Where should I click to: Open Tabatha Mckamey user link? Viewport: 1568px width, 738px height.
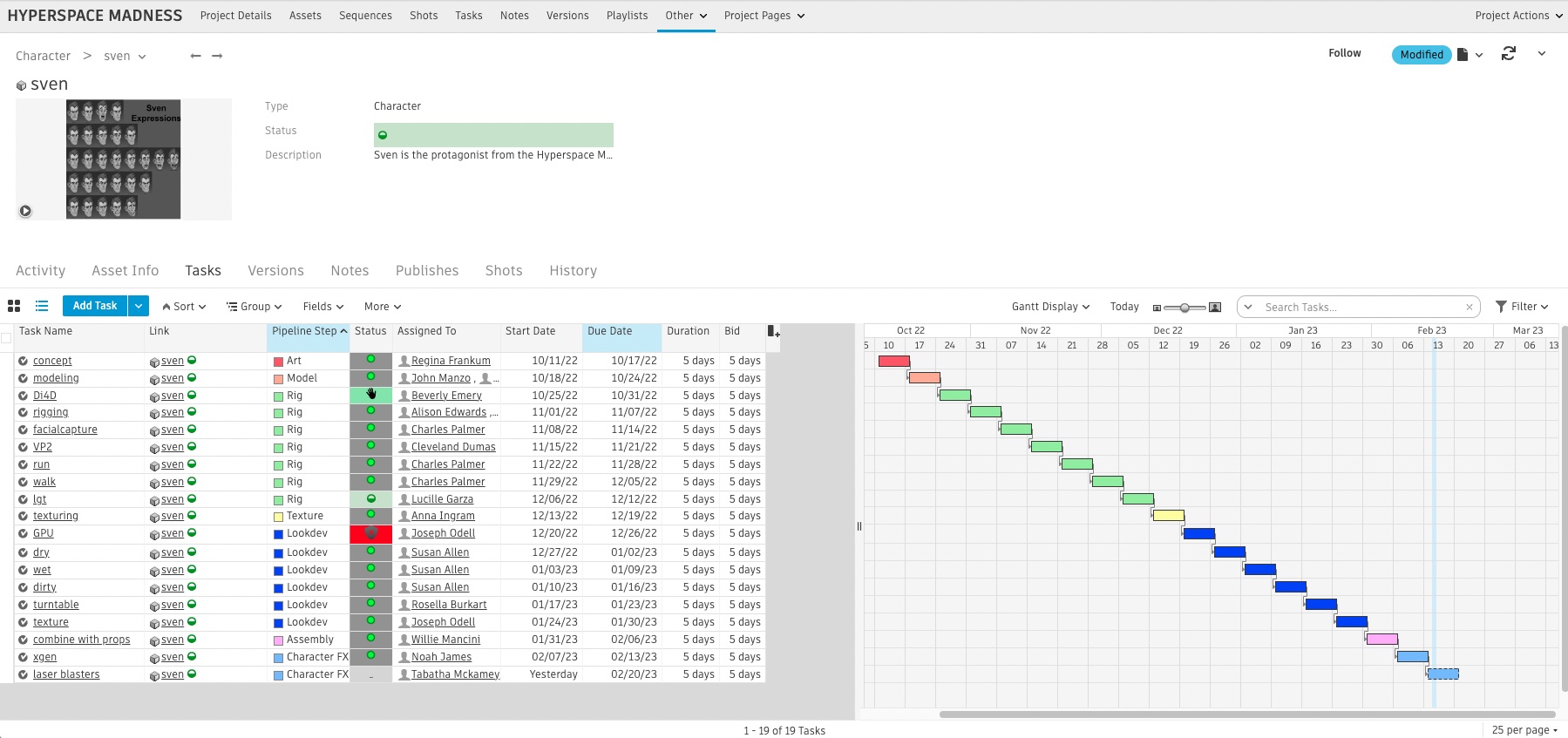click(455, 674)
